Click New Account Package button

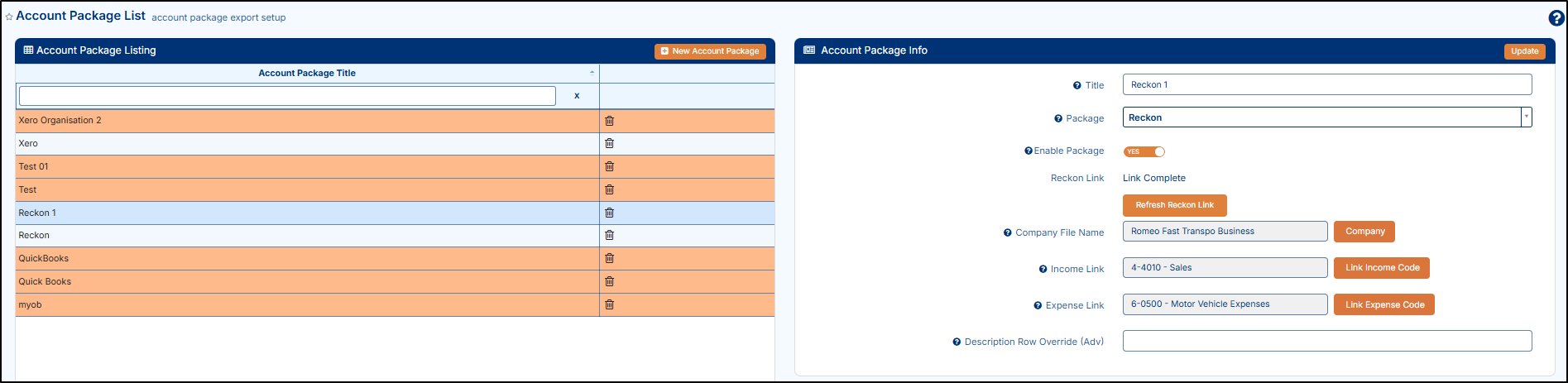710,51
